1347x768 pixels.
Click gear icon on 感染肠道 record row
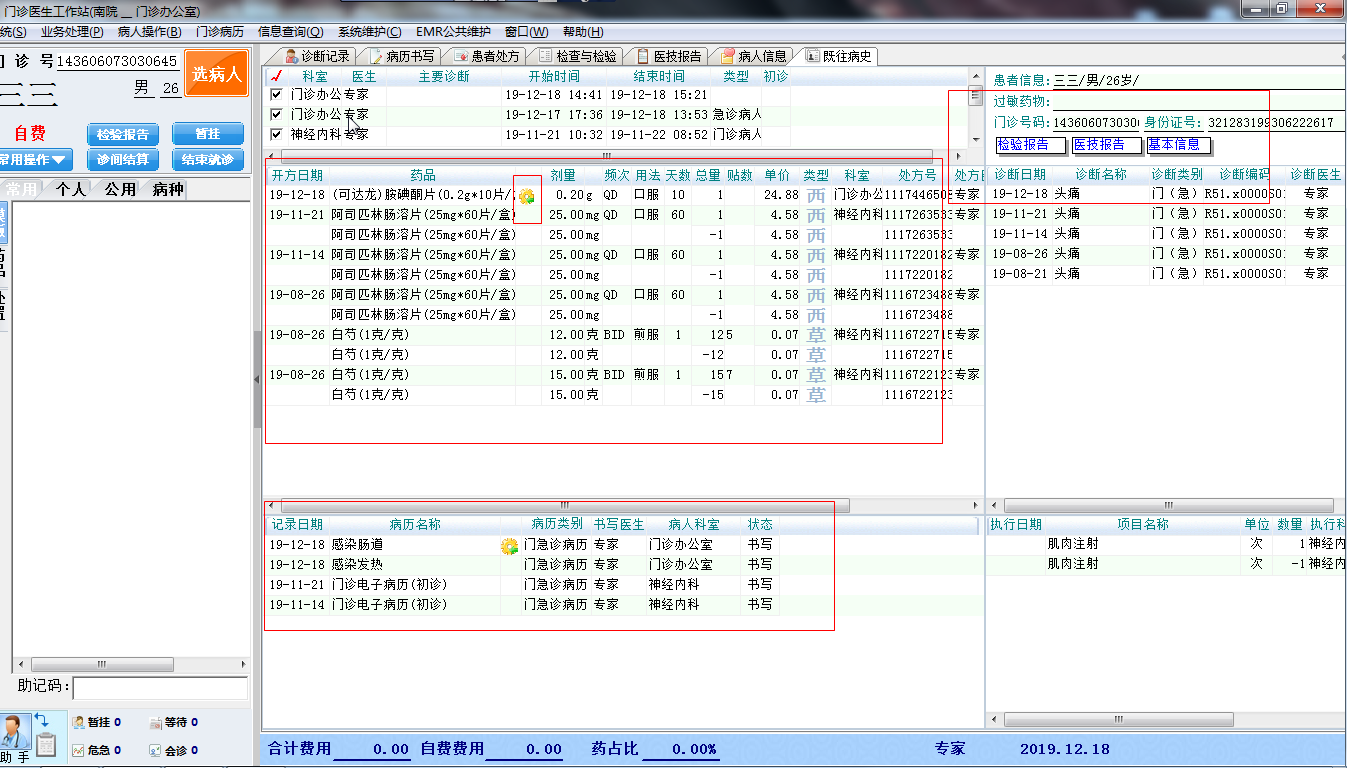(x=509, y=546)
